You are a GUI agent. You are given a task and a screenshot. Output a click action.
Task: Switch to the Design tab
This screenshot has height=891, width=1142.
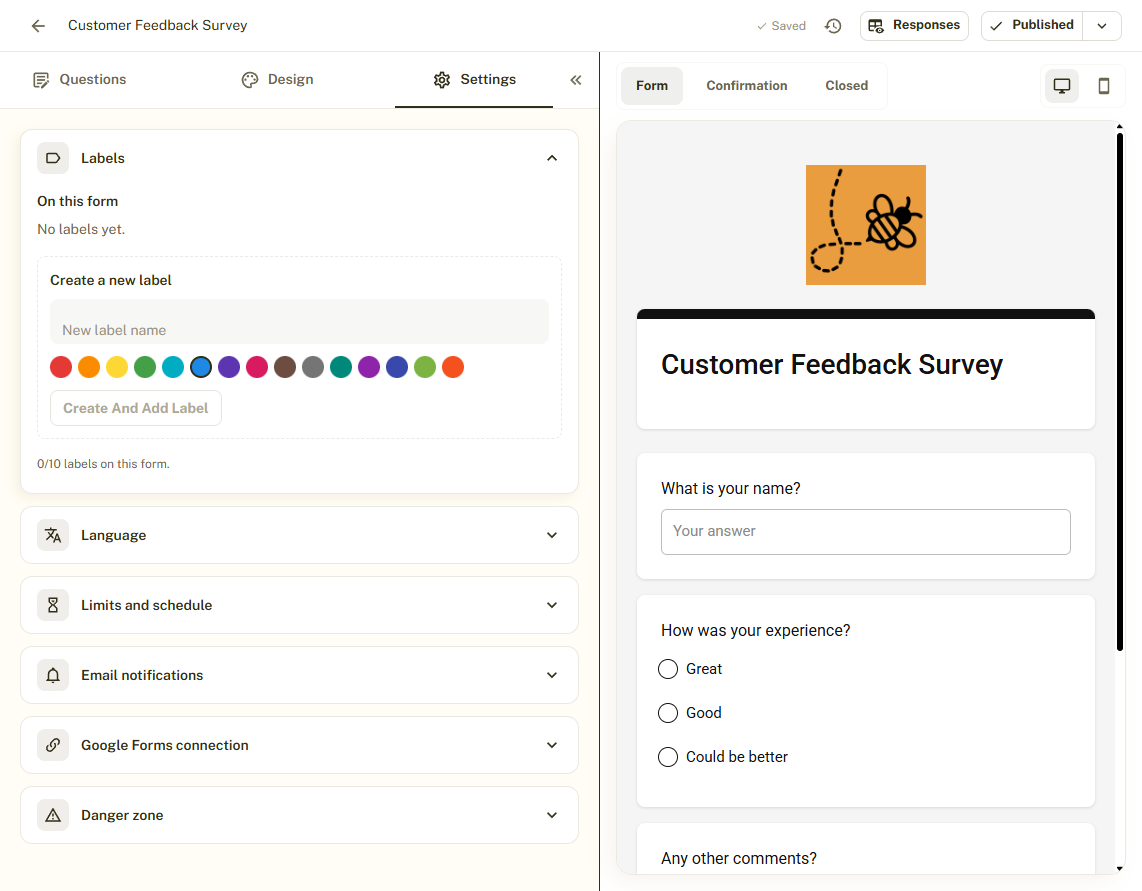pos(277,79)
